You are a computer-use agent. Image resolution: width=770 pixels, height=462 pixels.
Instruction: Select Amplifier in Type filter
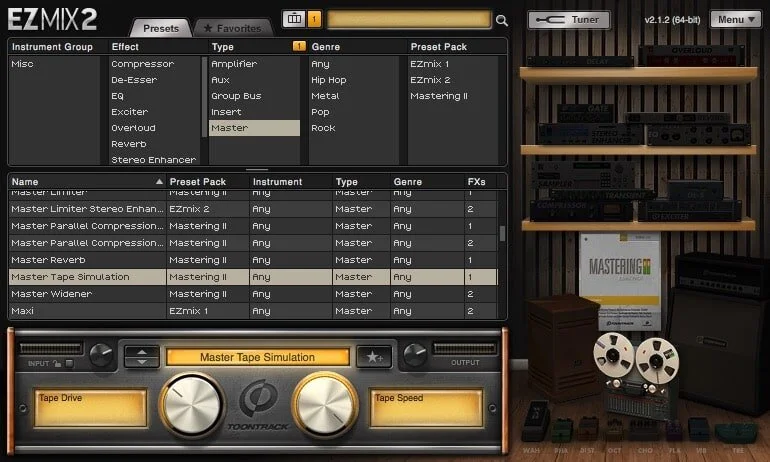tap(254, 64)
